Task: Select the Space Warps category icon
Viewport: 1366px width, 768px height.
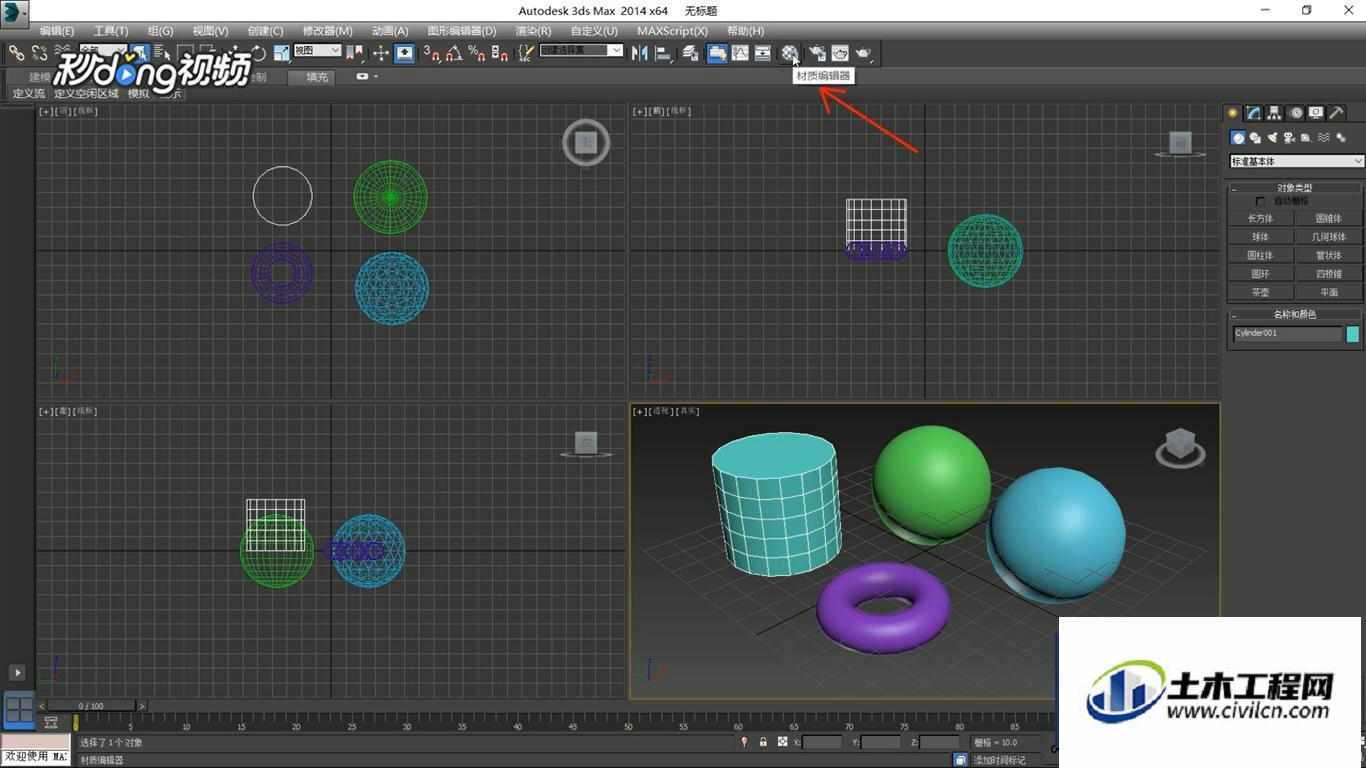Action: point(1324,138)
